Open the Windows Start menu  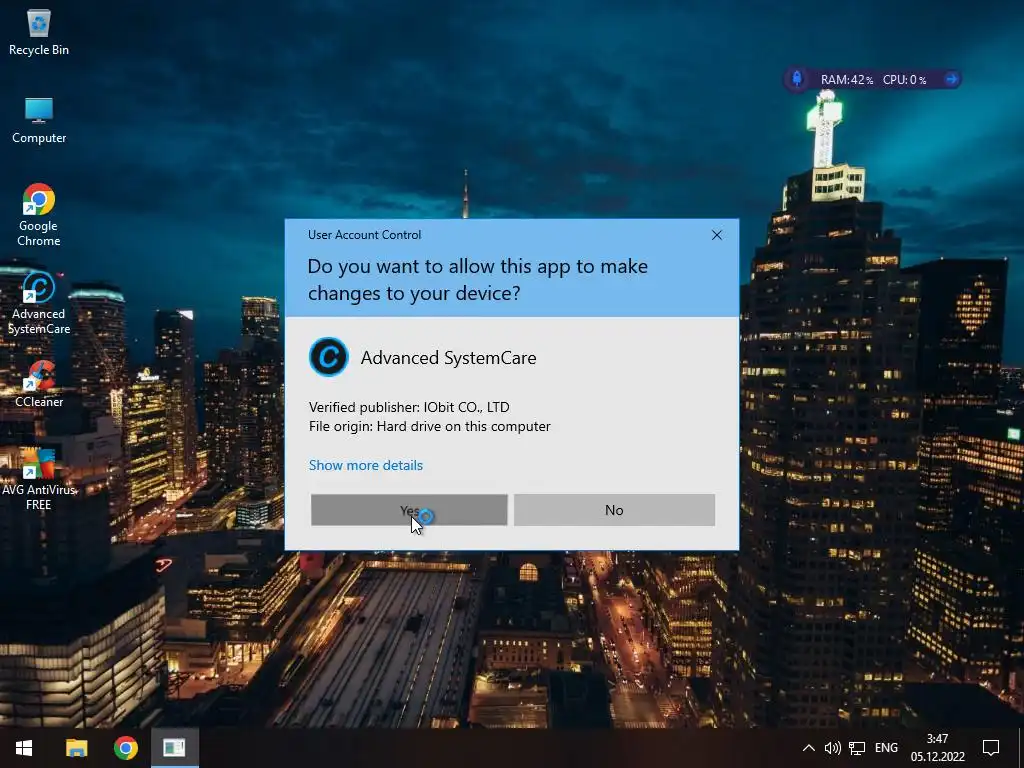[24, 748]
